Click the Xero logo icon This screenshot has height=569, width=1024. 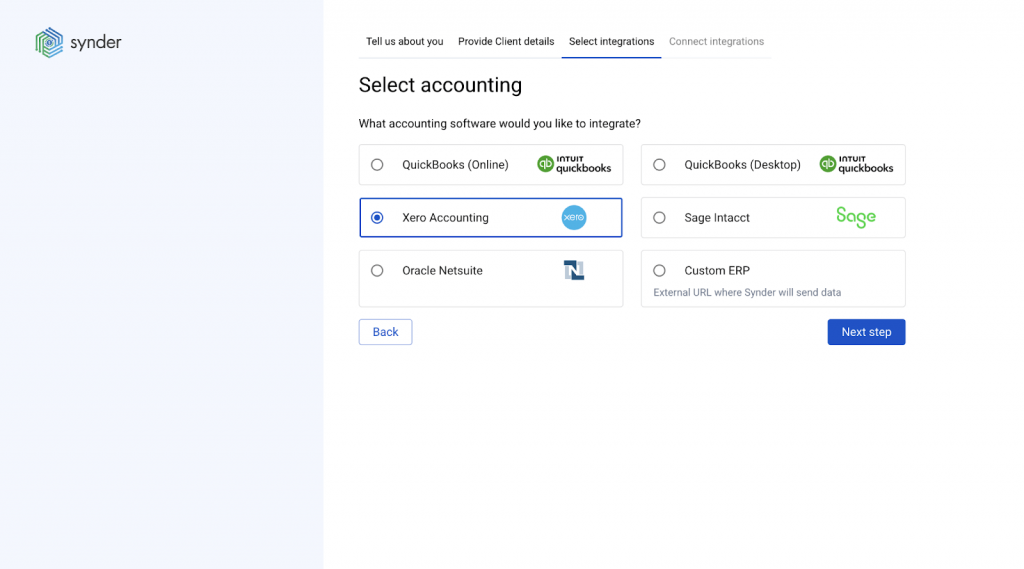pyautogui.click(x=574, y=218)
